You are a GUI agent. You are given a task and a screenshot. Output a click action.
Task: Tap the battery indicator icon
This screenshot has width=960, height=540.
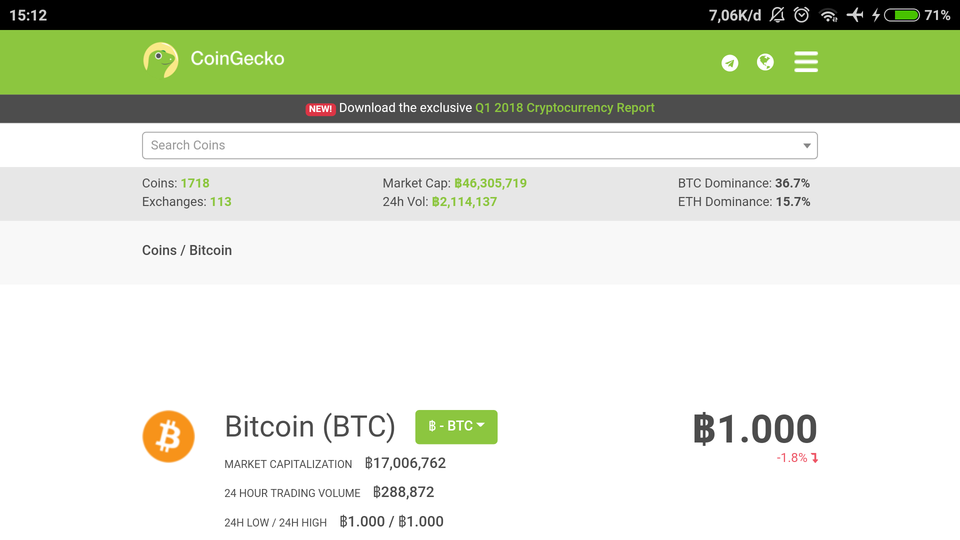point(904,15)
